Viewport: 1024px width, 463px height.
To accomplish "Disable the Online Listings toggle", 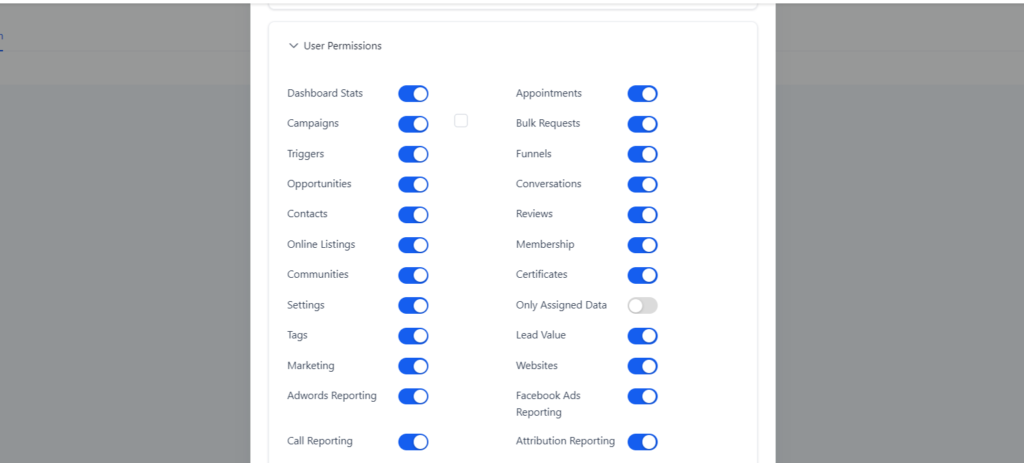I will tap(413, 245).
